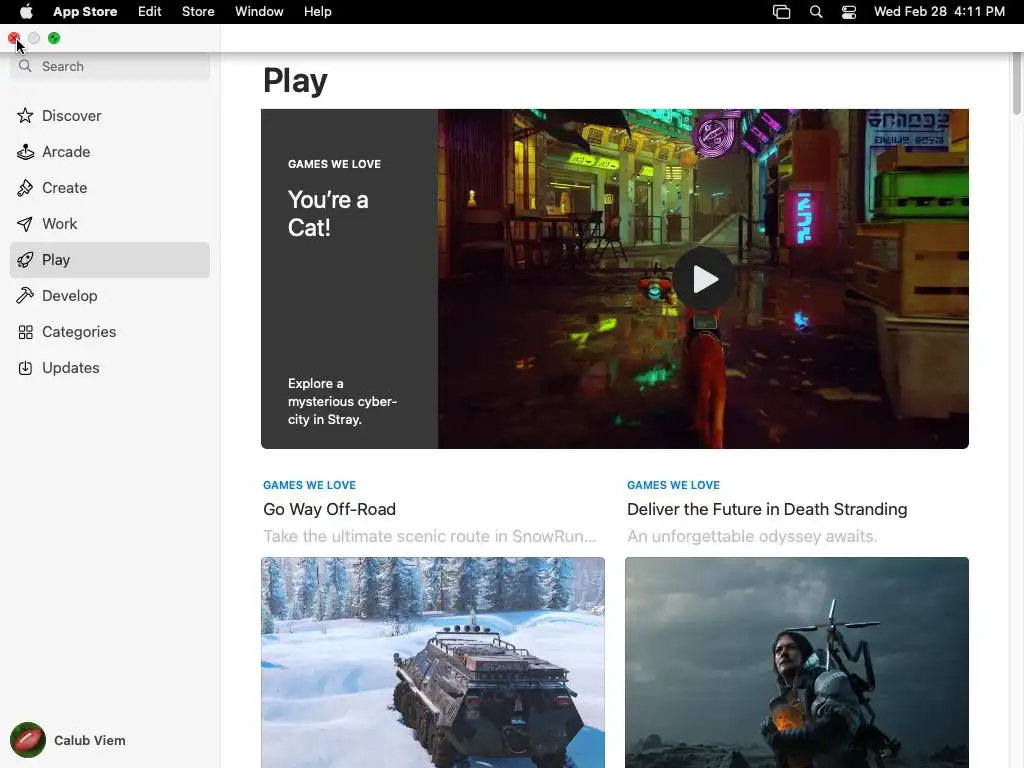
Task: Click the Stage Manager windows icon
Action: 781,12
